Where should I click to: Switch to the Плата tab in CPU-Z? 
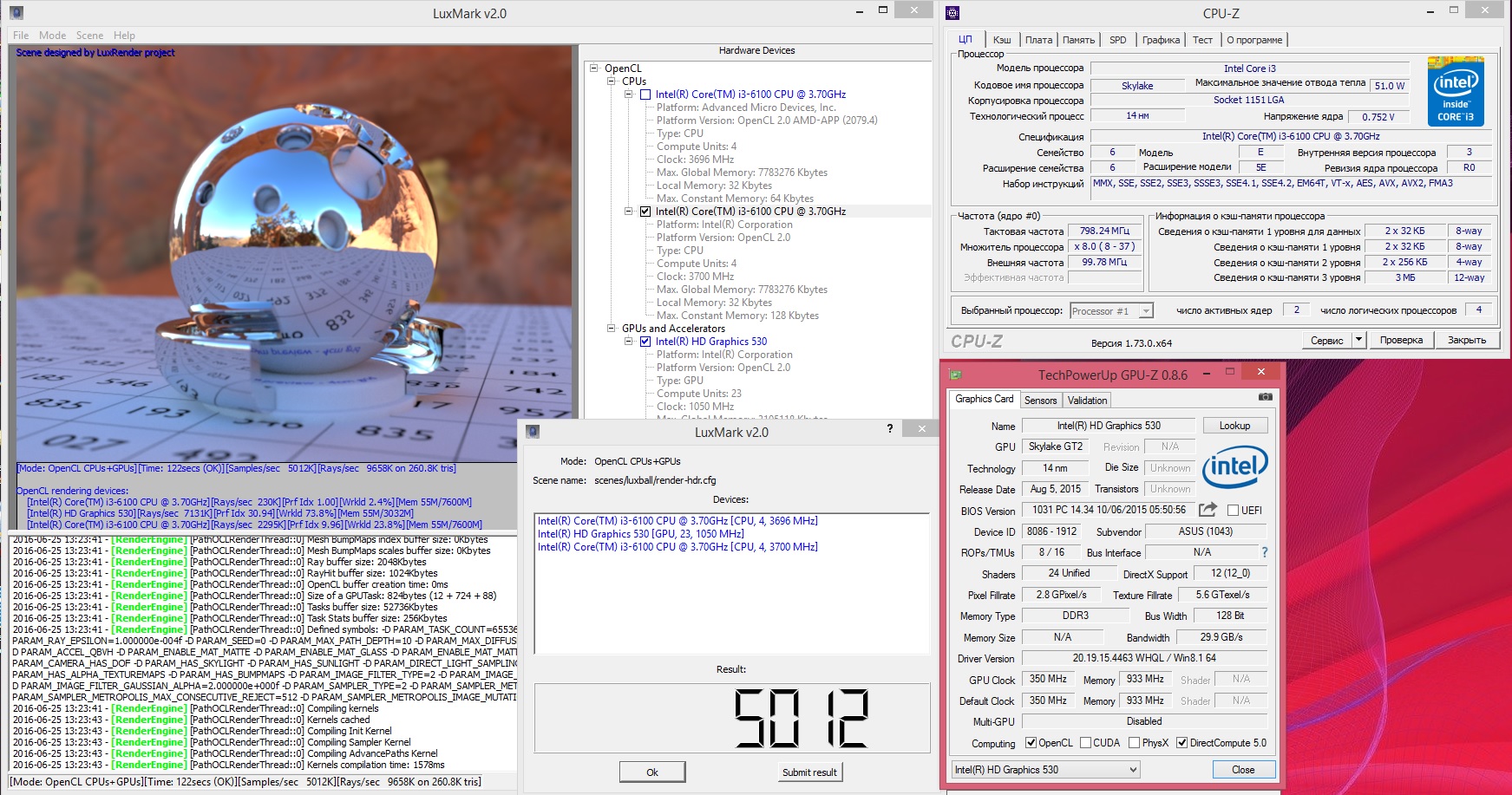click(1038, 40)
